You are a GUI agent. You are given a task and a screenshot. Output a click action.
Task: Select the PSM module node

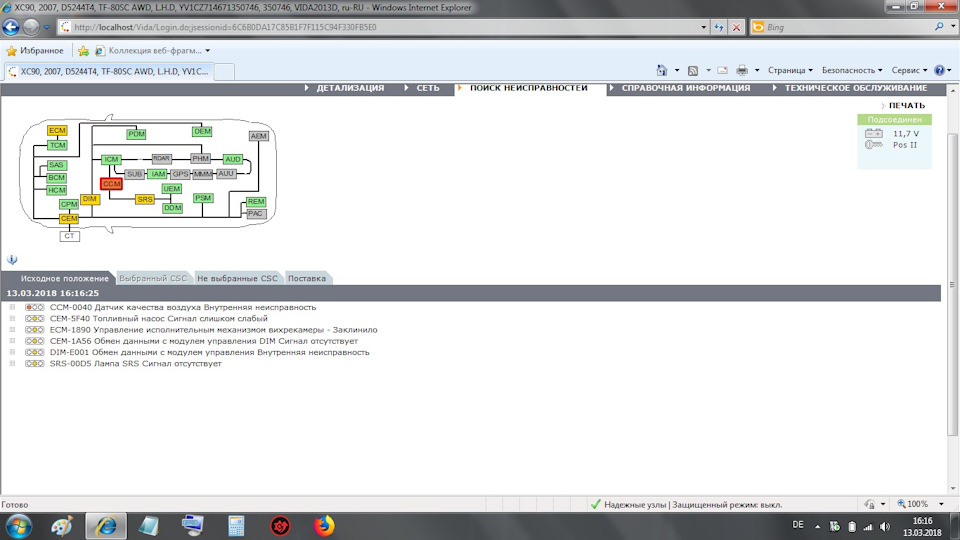203,198
